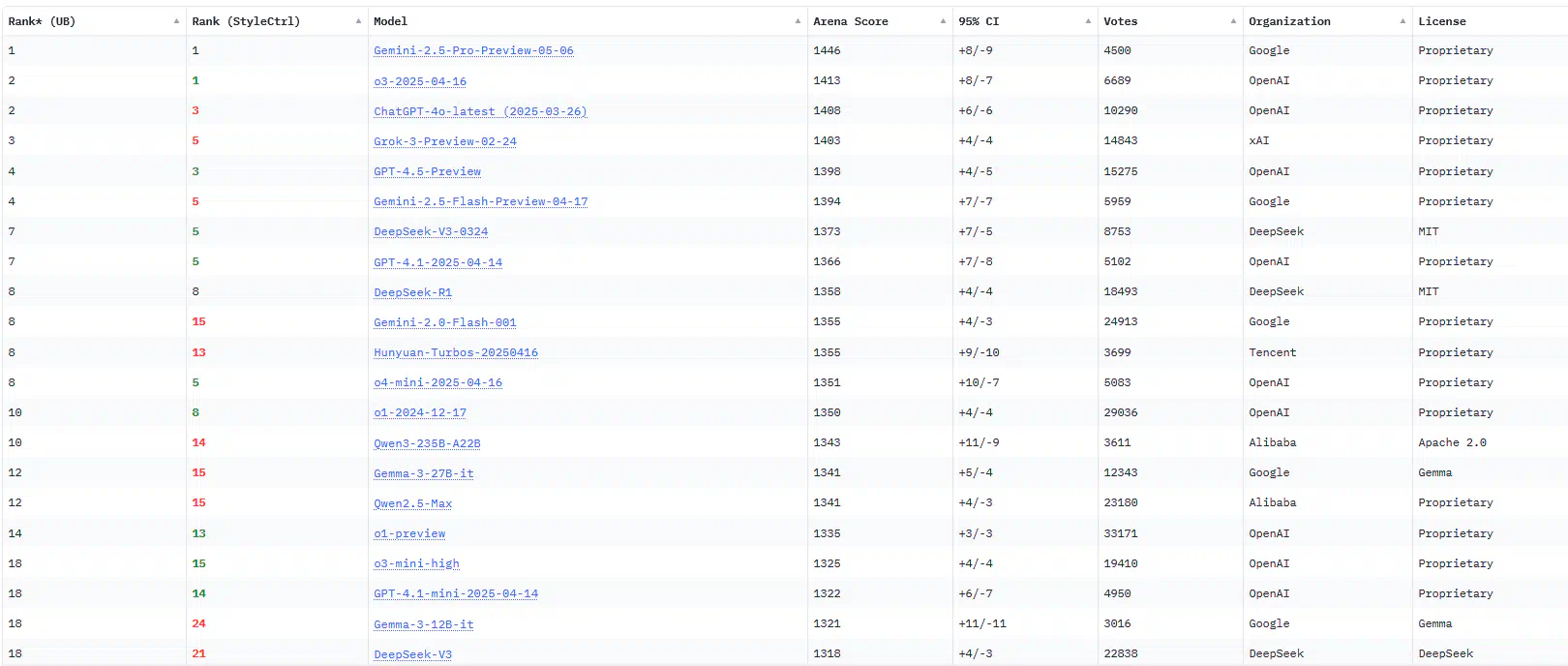The image size is (1568, 666).
Task: Click Votes value 3016
Action: pos(1117,623)
